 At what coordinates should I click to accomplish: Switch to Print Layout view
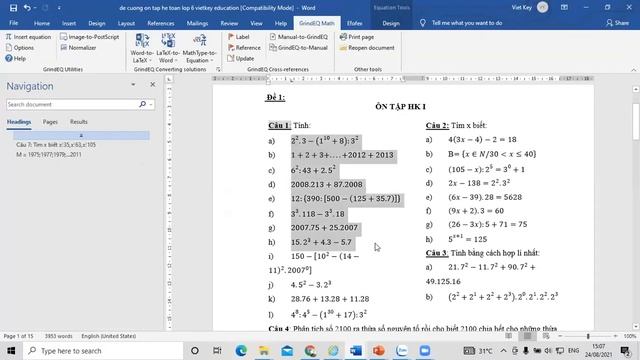(527, 336)
